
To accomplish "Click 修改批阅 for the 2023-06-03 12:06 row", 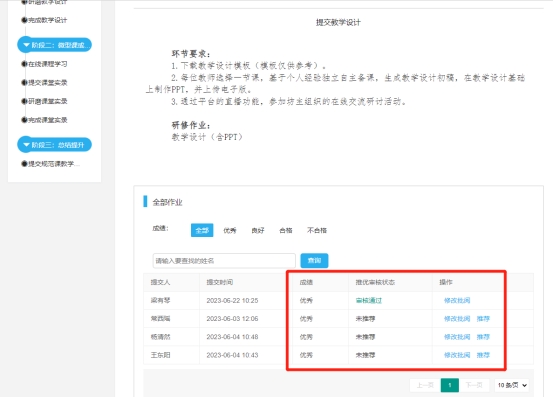I will pyautogui.click(x=457, y=319).
